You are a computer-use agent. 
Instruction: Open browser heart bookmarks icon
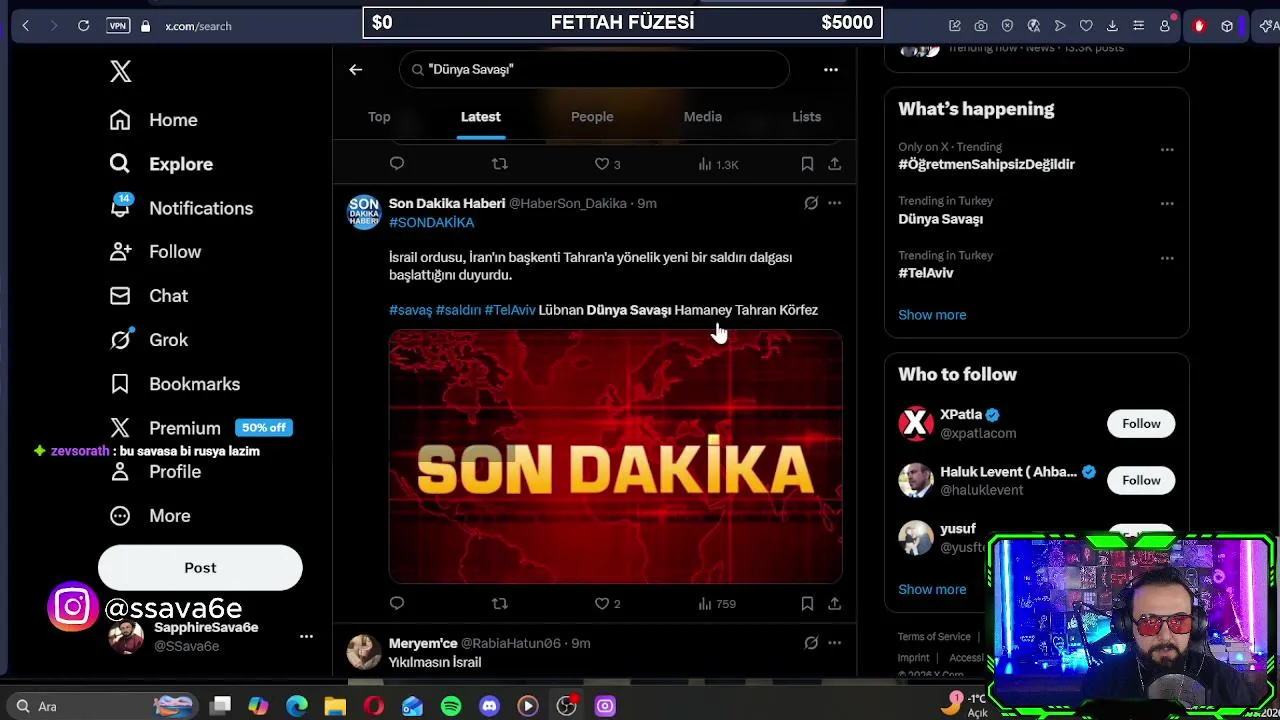pyautogui.click(x=1086, y=26)
